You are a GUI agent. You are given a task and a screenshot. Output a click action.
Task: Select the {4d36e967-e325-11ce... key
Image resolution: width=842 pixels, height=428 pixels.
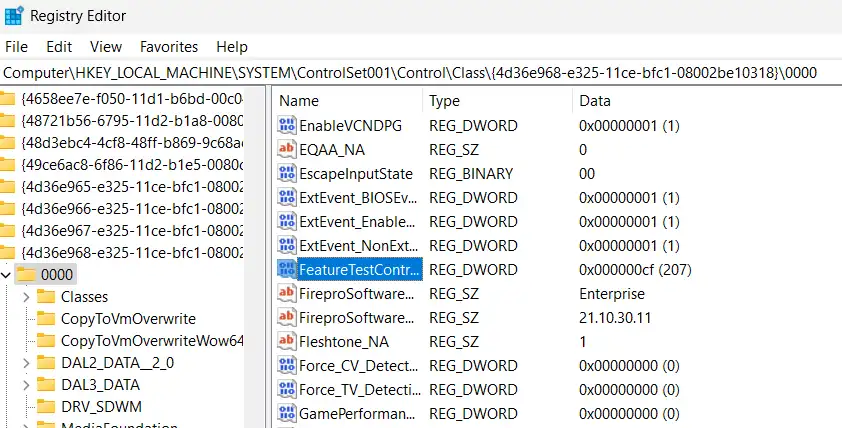(132, 231)
